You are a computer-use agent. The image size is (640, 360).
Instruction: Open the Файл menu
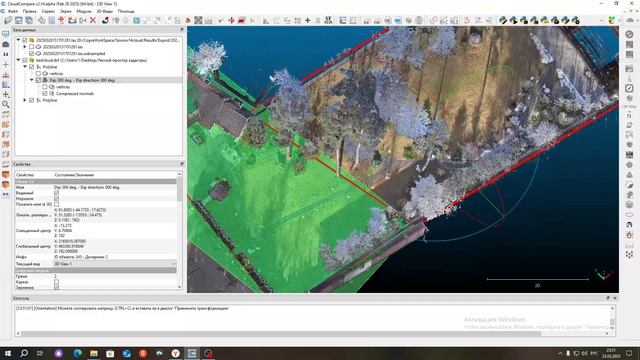(x=13, y=11)
